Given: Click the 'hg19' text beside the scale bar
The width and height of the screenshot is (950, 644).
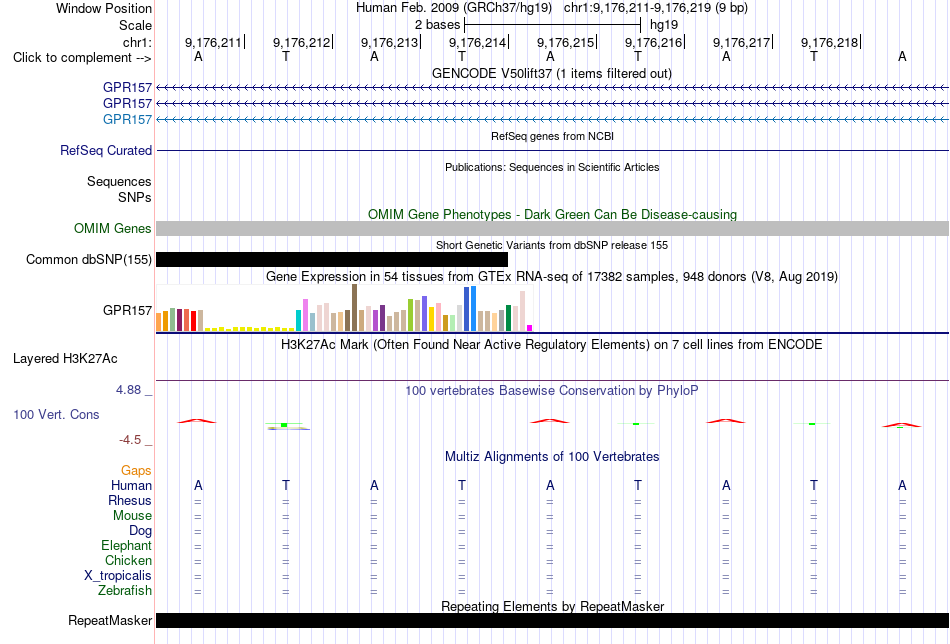Looking at the screenshot, I should click(x=664, y=25).
